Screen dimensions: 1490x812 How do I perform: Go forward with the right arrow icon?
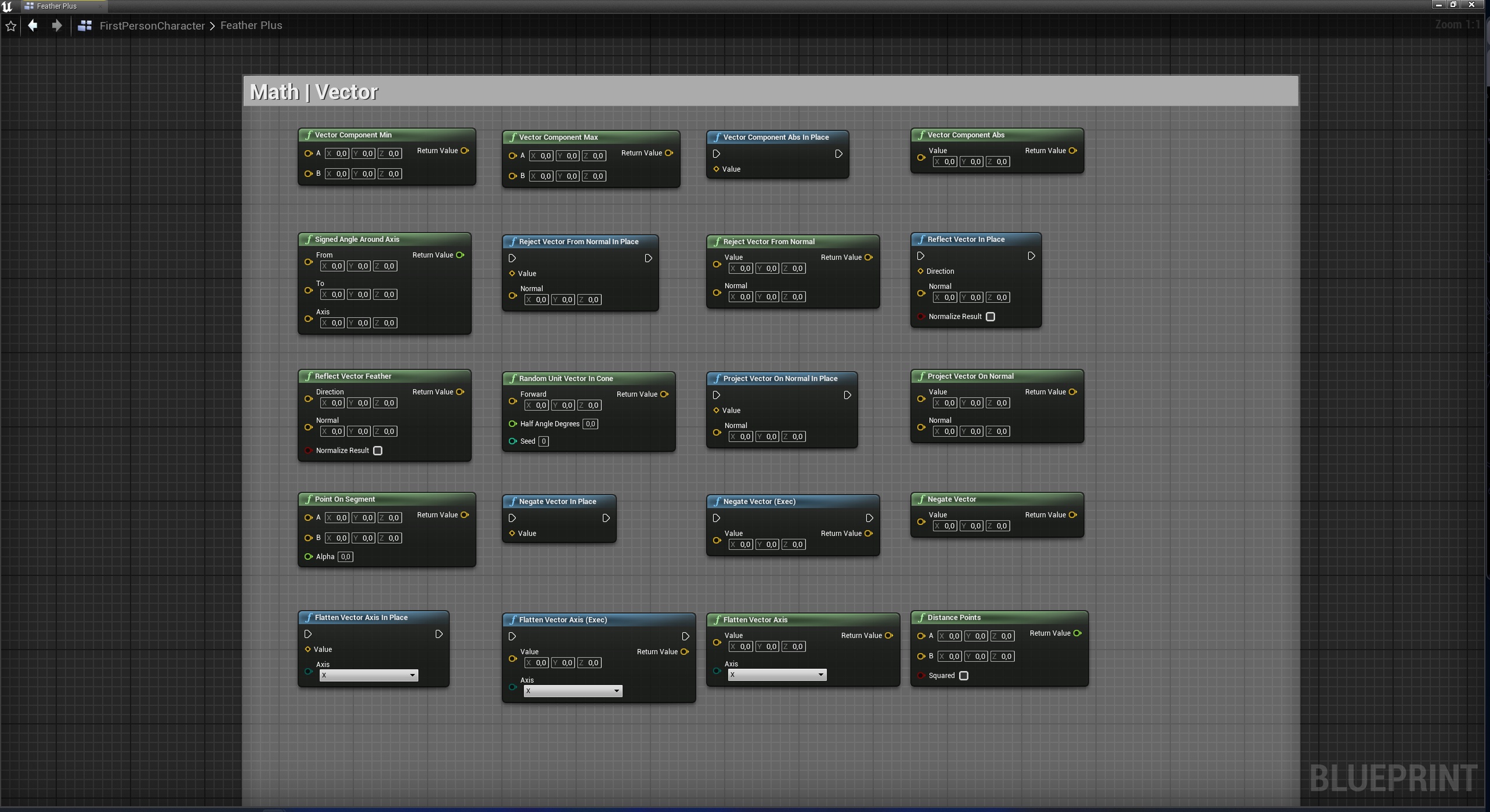tap(56, 25)
